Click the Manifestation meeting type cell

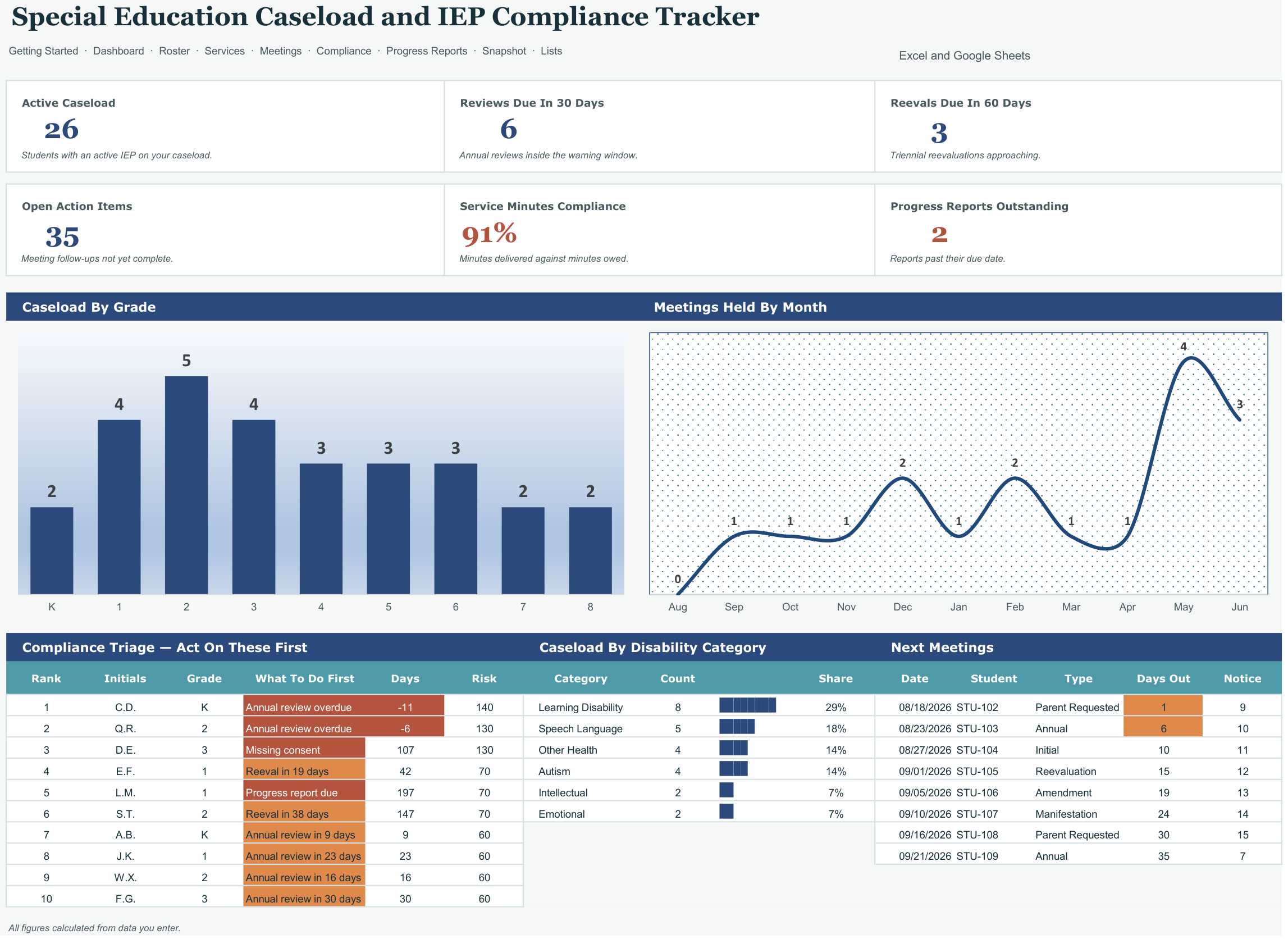coord(1067,814)
